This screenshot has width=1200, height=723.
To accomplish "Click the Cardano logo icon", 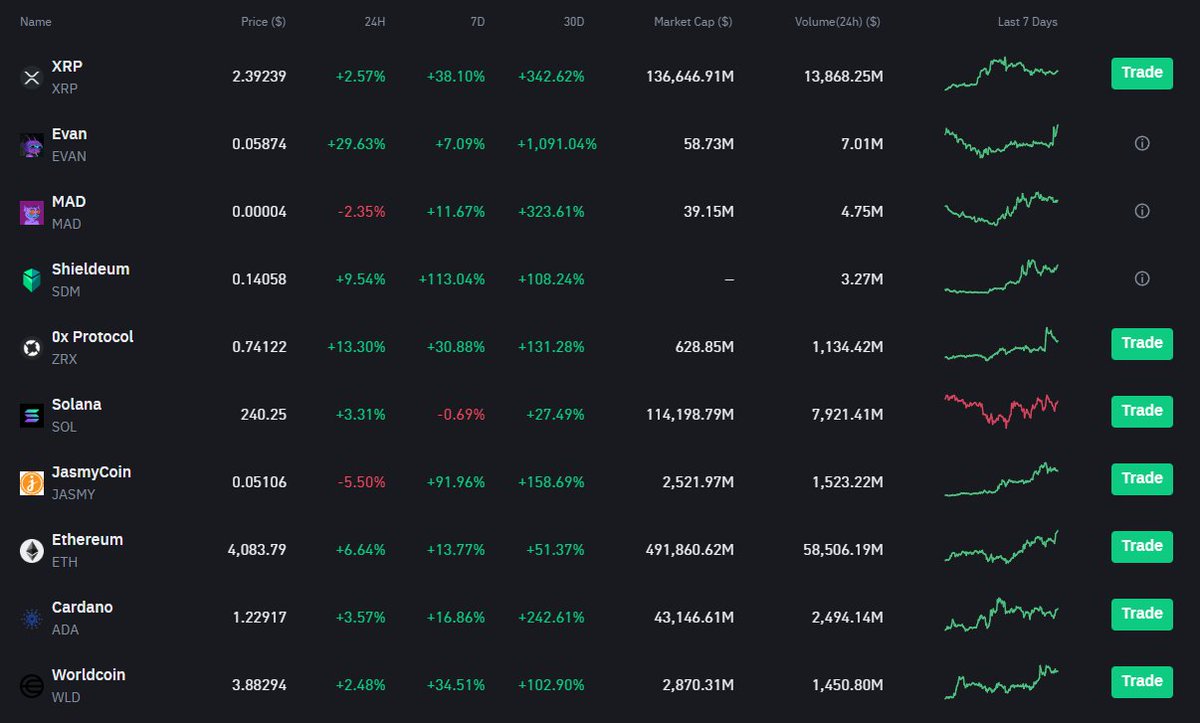I will click(x=31, y=618).
